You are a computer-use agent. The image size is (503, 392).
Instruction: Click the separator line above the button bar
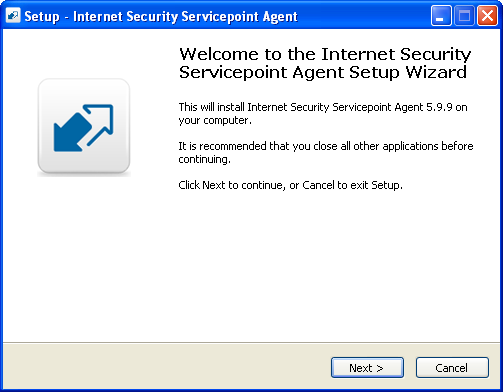coord(251,342)
